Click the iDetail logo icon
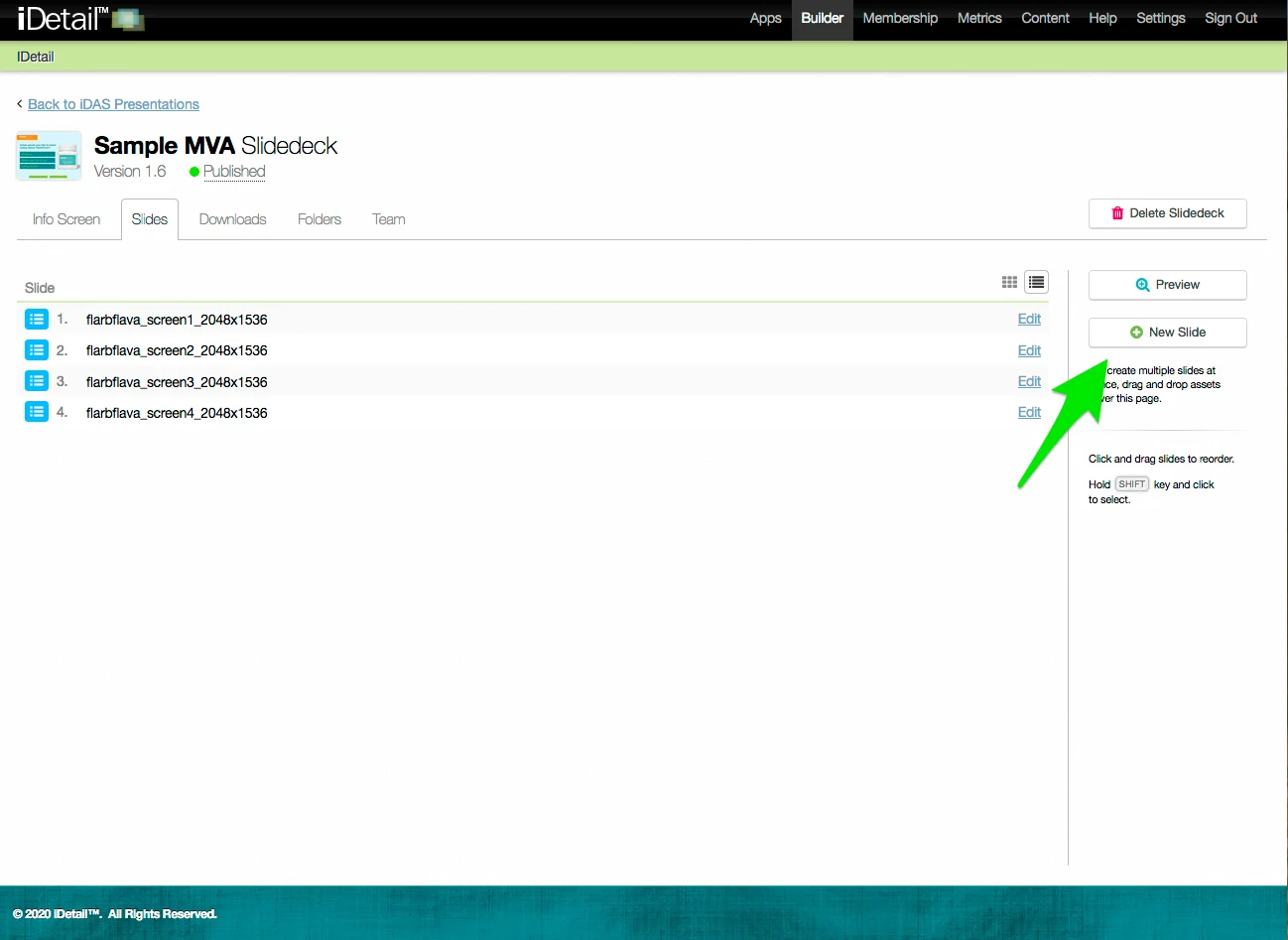 (80, 18)
